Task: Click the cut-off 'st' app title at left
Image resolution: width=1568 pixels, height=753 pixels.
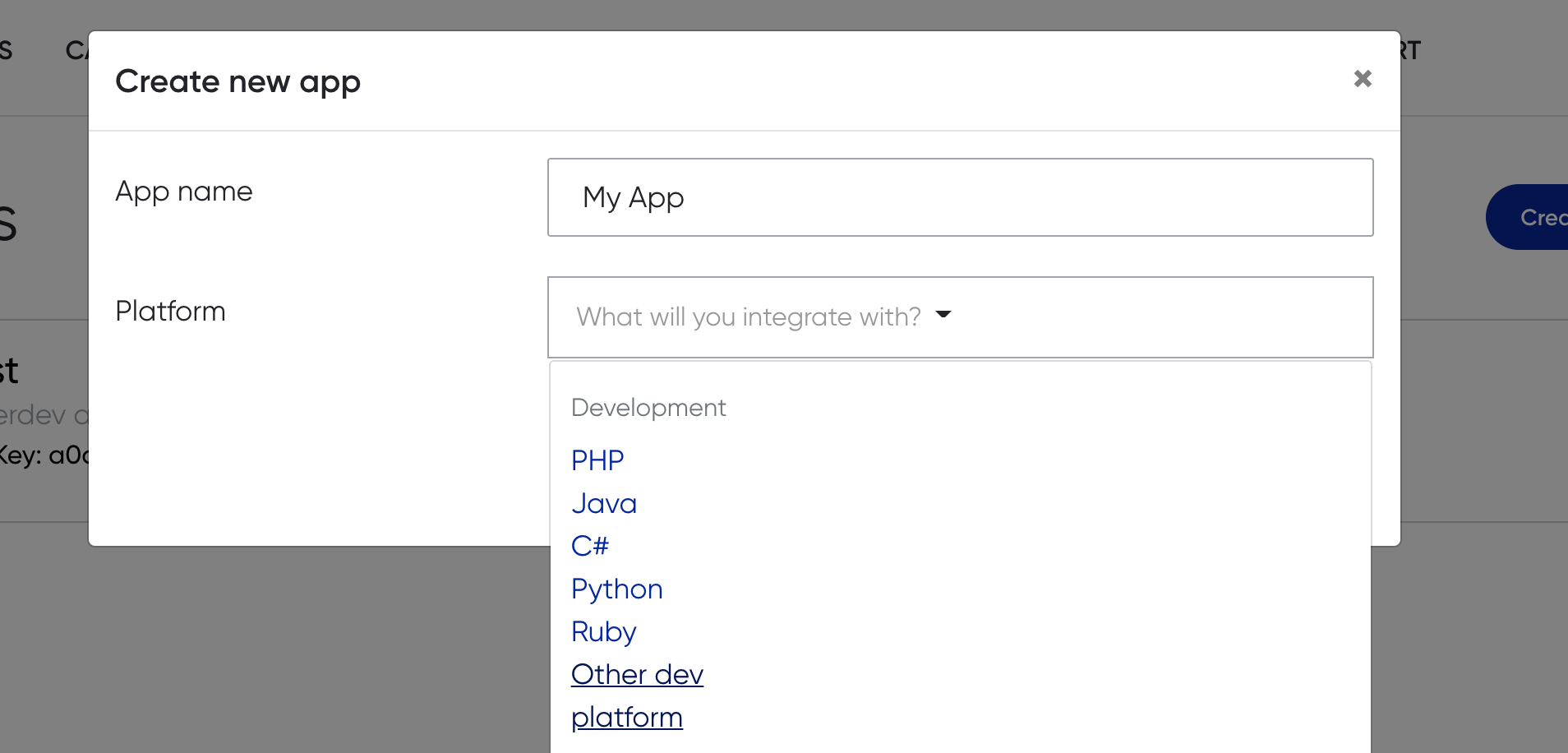Action: (8, 371)
